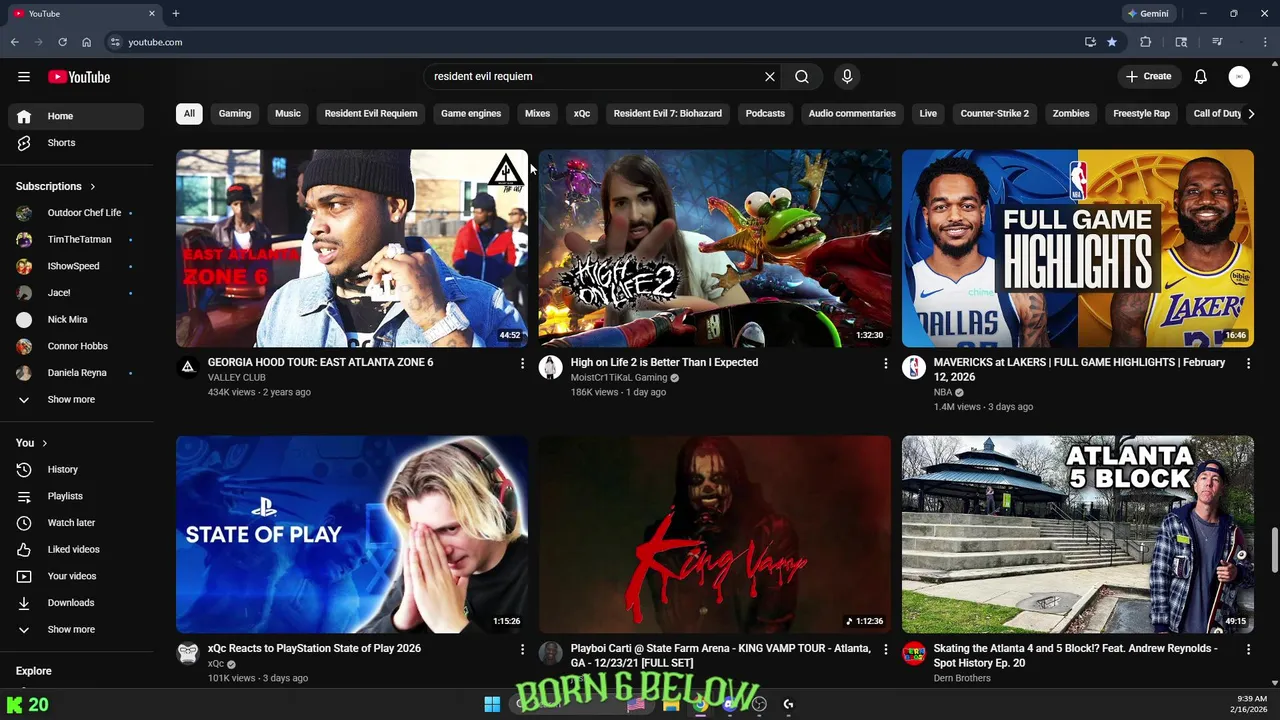This screenshot has height=720, width=1280.
Task: Open options for High on Life 2 video
Action: (x=885, y=364)
